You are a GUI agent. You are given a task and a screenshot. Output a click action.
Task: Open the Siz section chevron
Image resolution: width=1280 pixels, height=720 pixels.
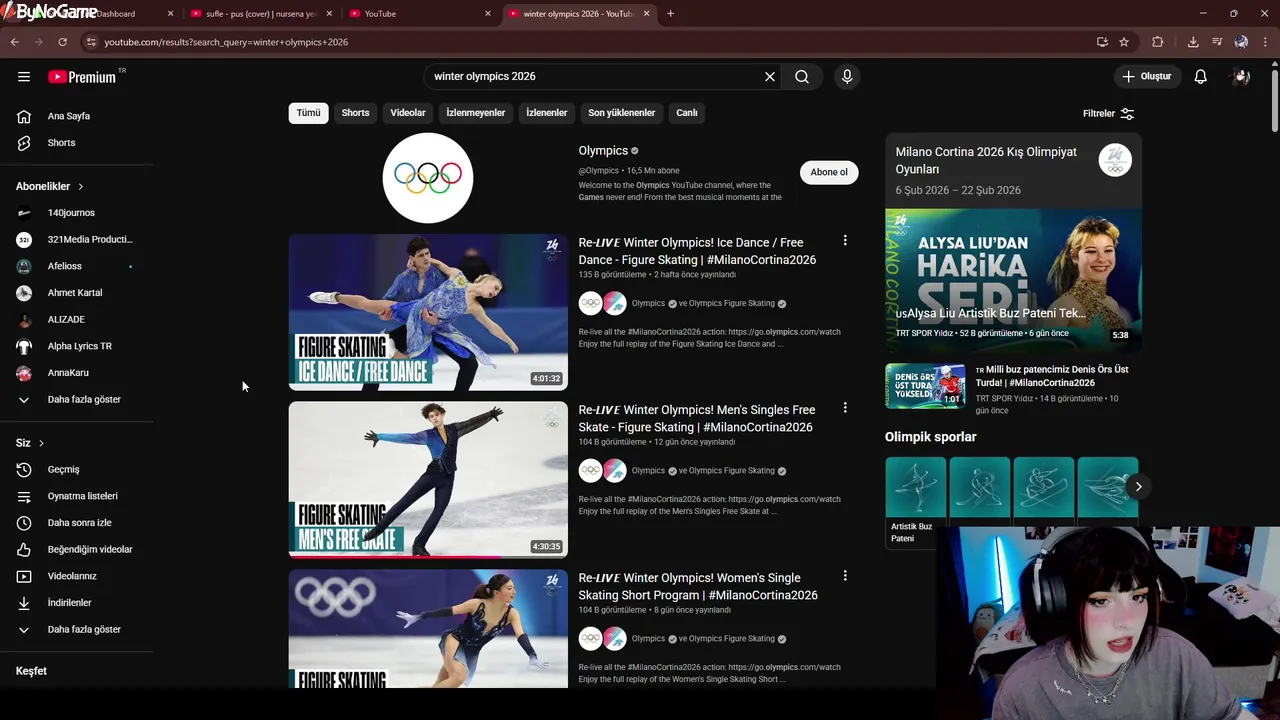click(41, 443)
